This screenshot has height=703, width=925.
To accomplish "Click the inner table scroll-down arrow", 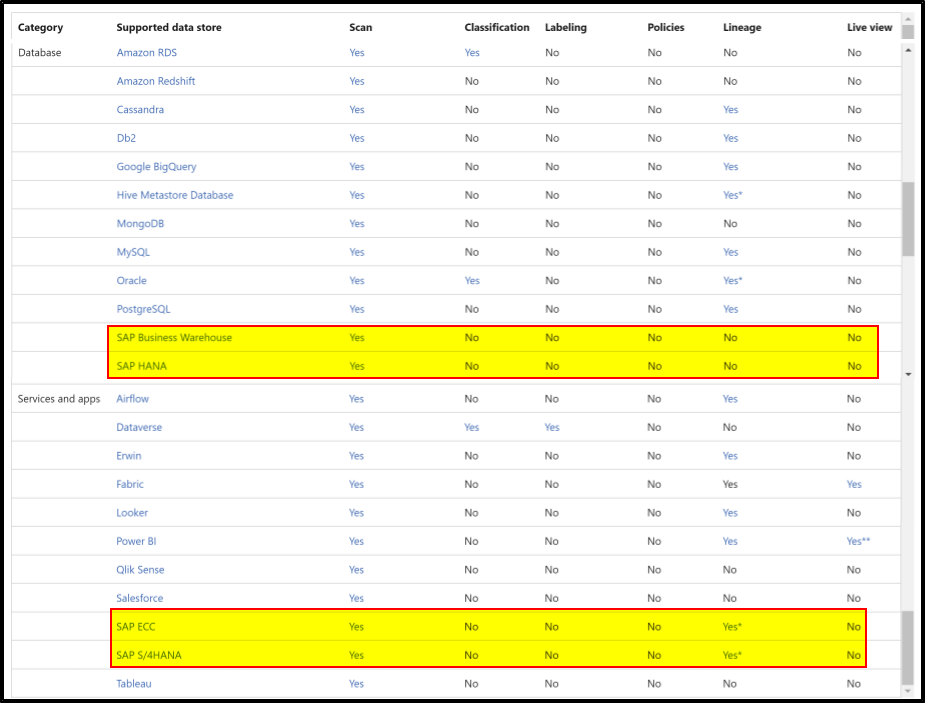I will coord(908,374).
